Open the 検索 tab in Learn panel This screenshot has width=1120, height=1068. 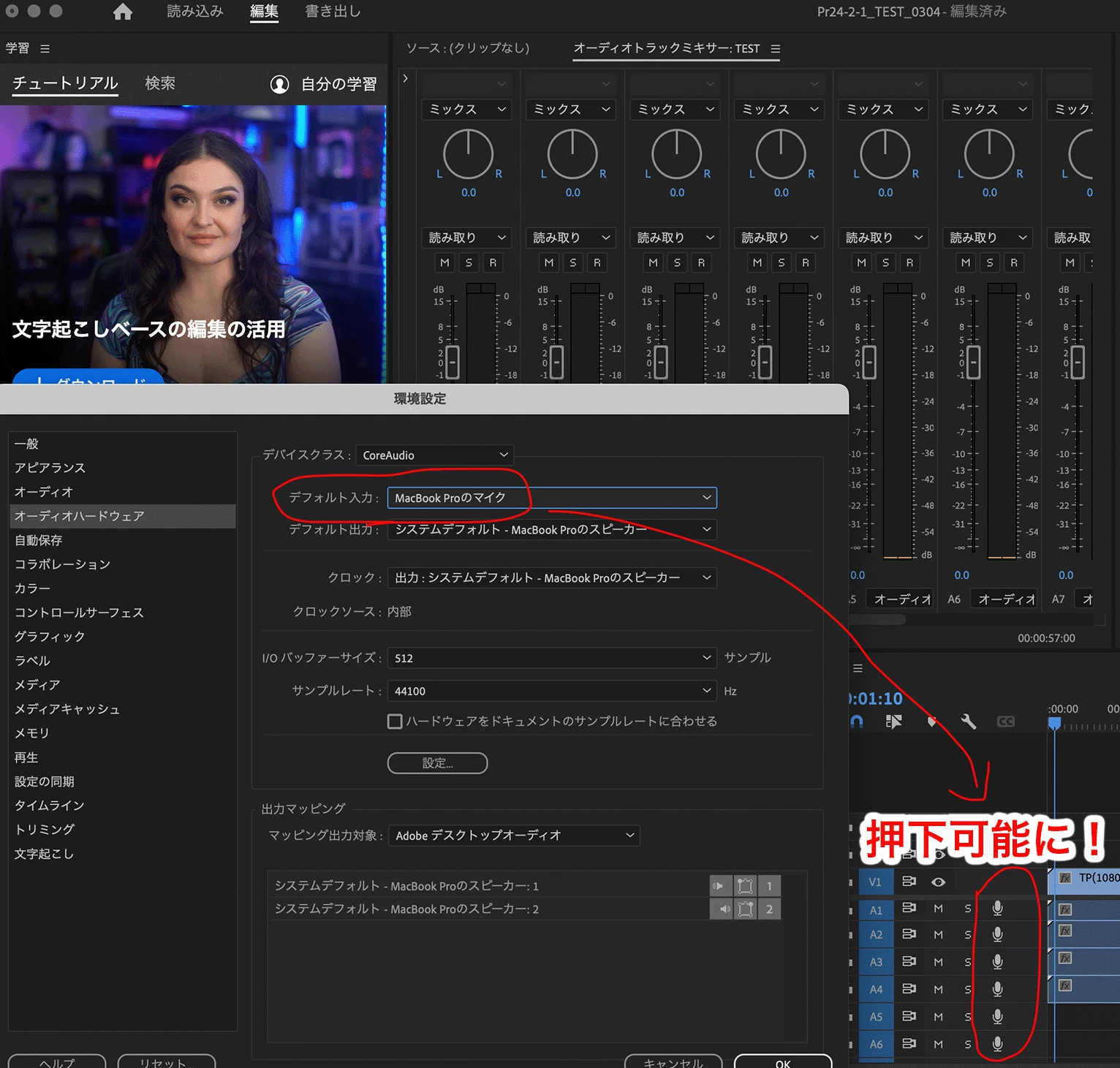pos(160,83)
